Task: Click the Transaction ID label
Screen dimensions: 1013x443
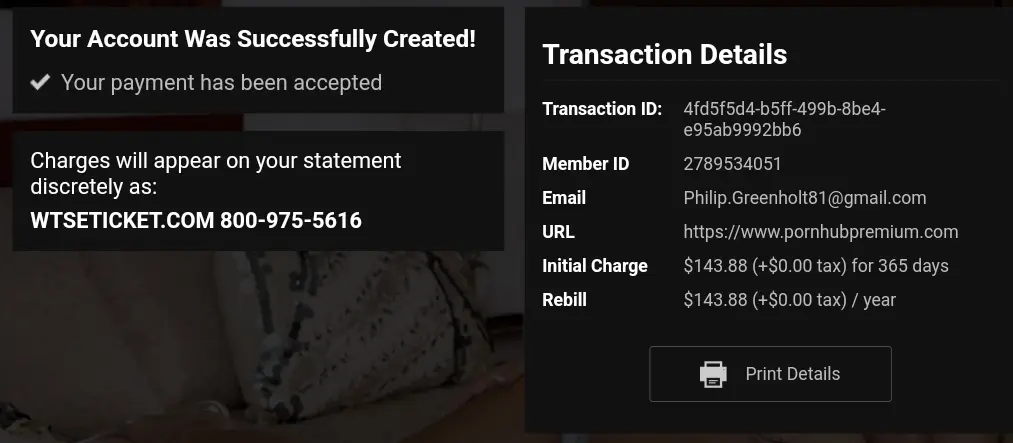Action: (602, 109)
